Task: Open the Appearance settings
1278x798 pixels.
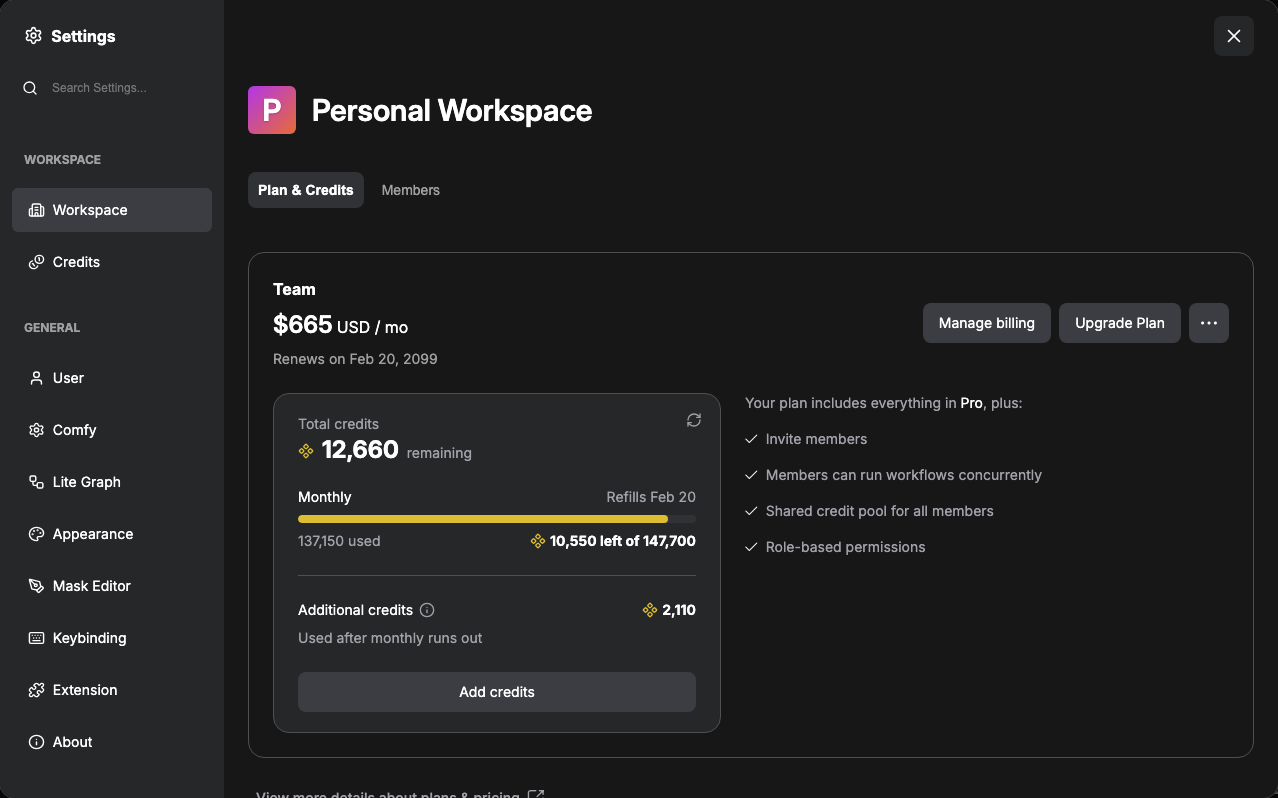Action: click(x=112, y=534)
